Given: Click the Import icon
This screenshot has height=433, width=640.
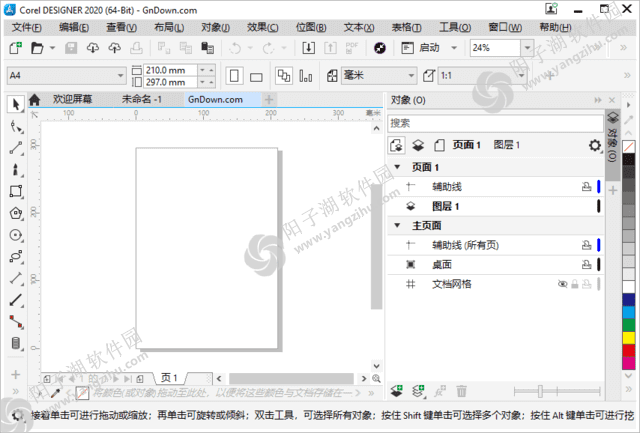Looking at the screenshot, I should (x=309, y=48).
